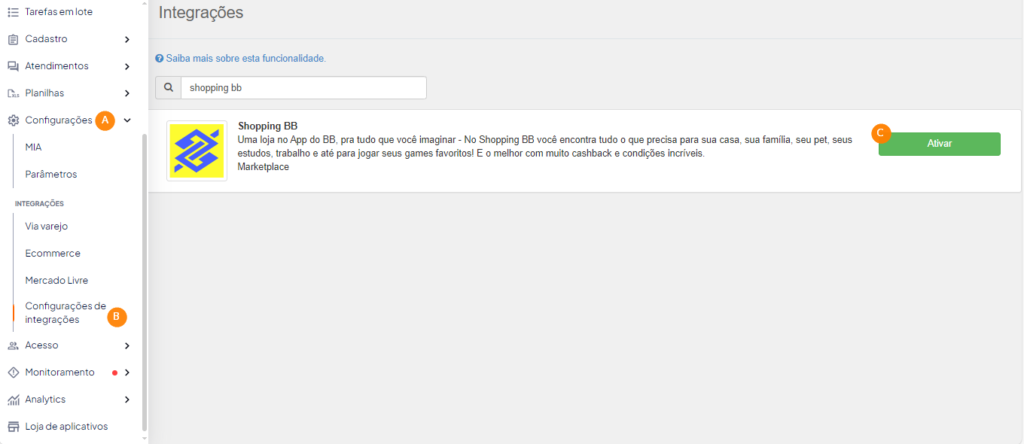Screen dimensions: 1024x444
Task: Open the Mercado Livre integration item
Action: coord(56,281)
